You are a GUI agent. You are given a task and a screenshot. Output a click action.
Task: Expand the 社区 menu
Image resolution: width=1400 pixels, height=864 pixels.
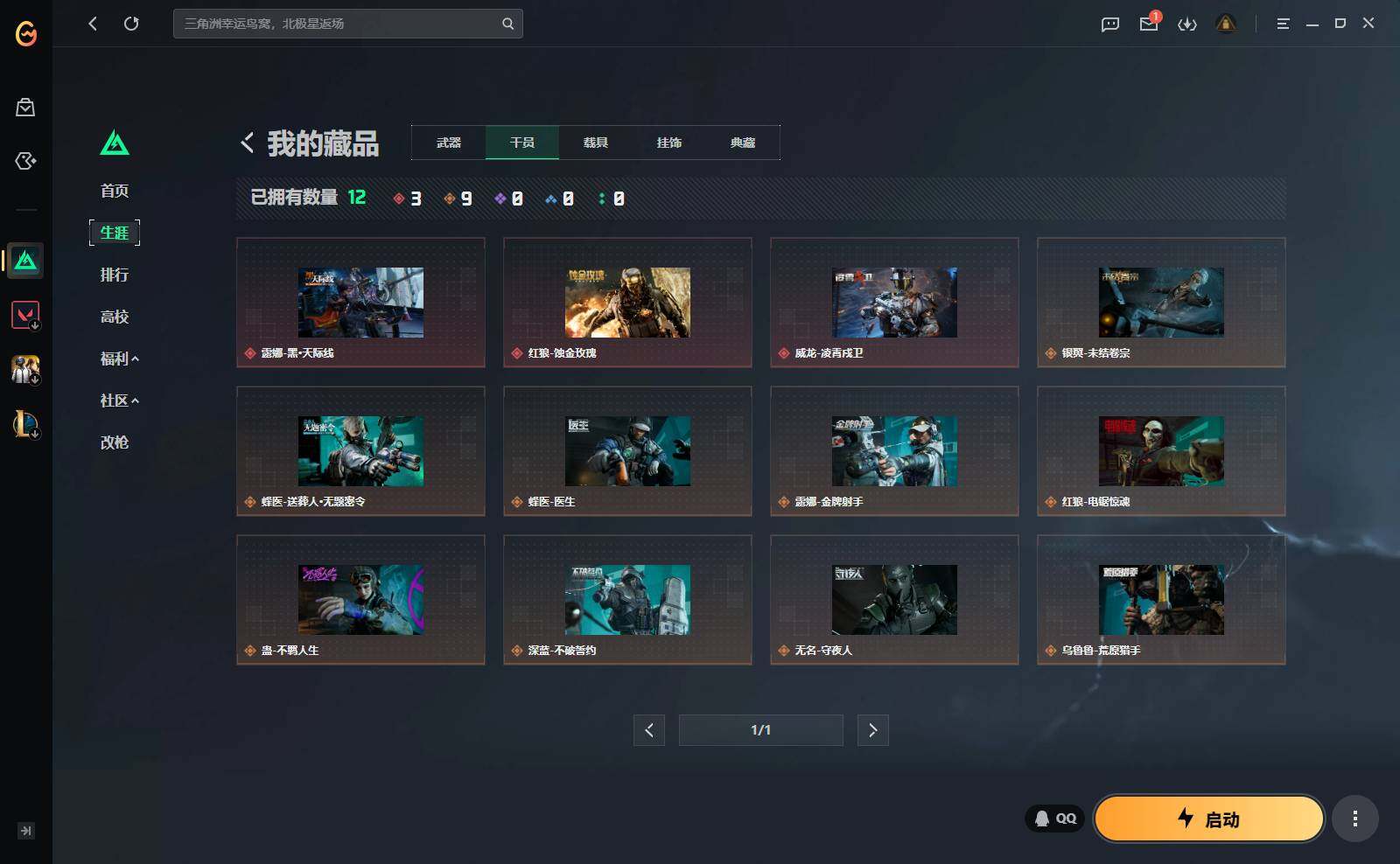[119, 401]
